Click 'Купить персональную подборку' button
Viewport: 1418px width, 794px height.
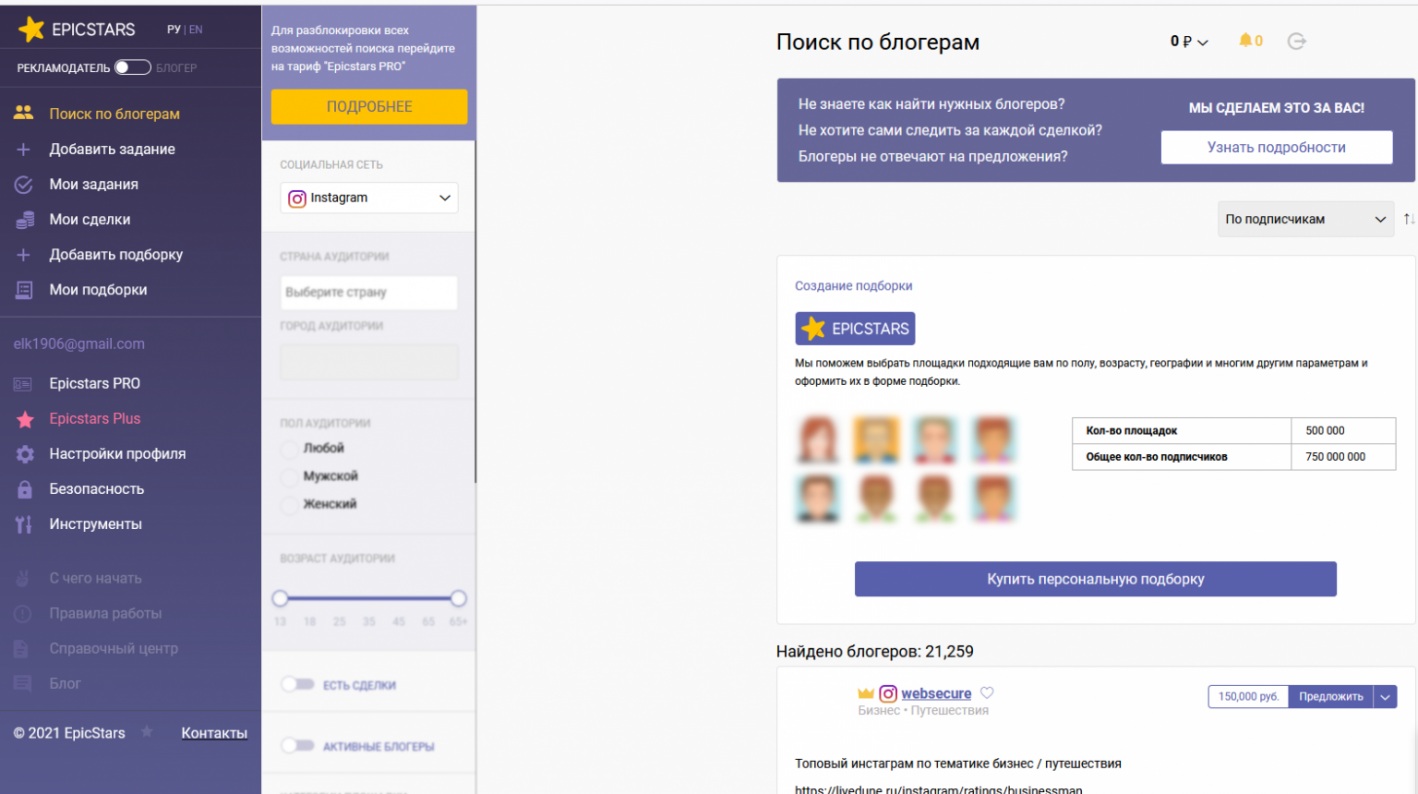1095,579
